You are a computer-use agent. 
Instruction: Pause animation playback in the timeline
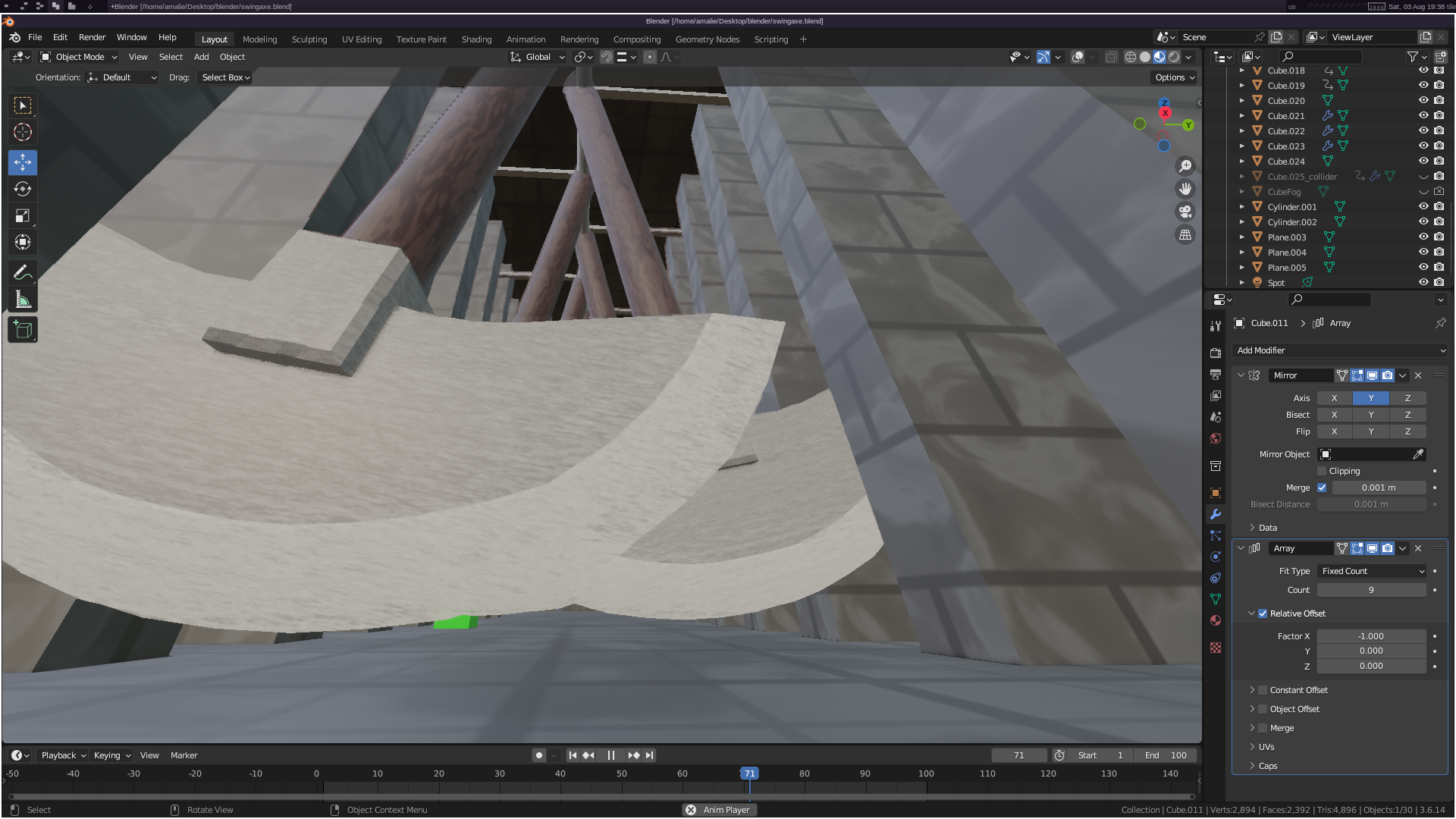tap(610, 755)
